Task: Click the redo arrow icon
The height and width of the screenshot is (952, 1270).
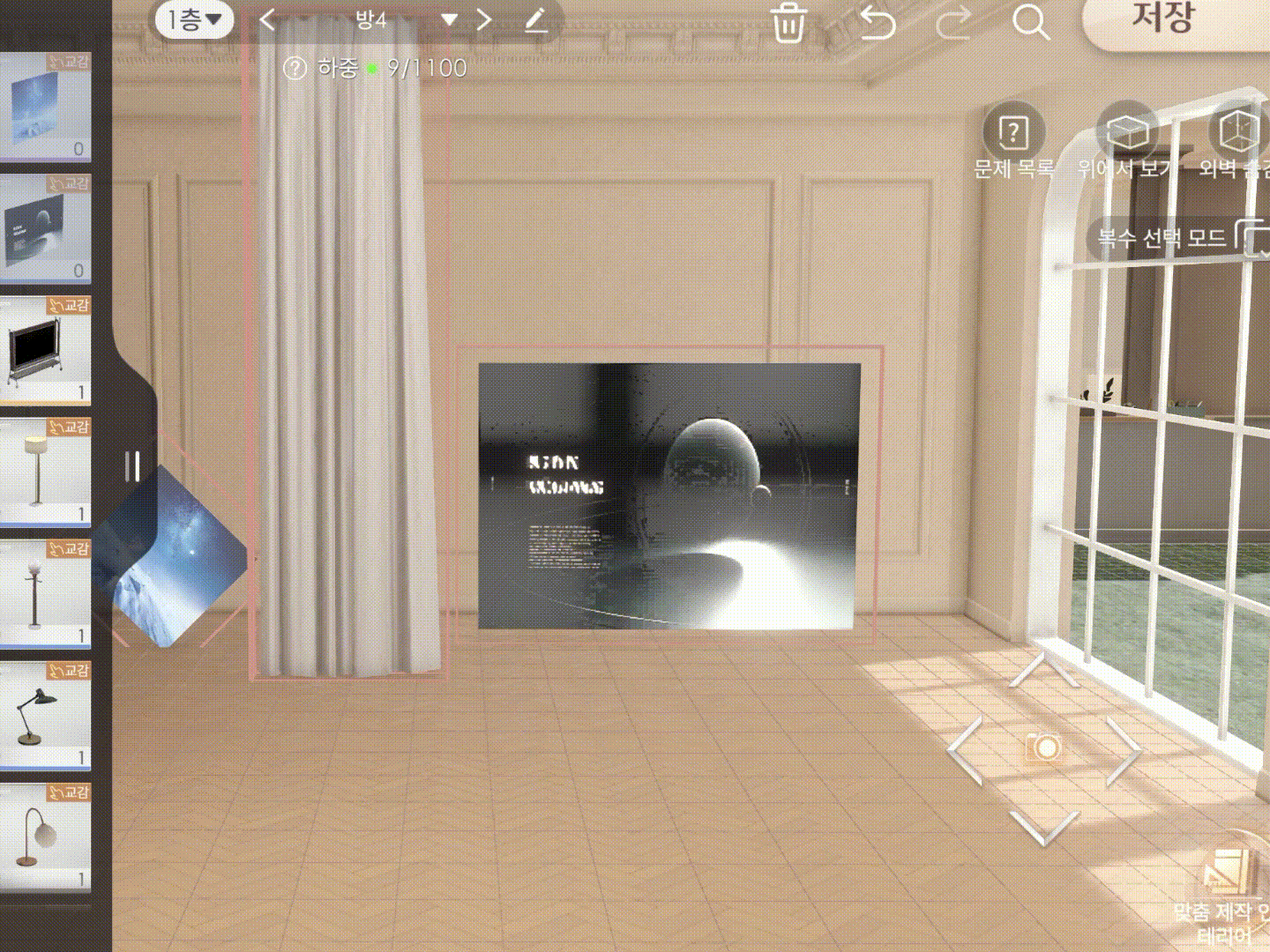Action: click(x=953, y=23)
